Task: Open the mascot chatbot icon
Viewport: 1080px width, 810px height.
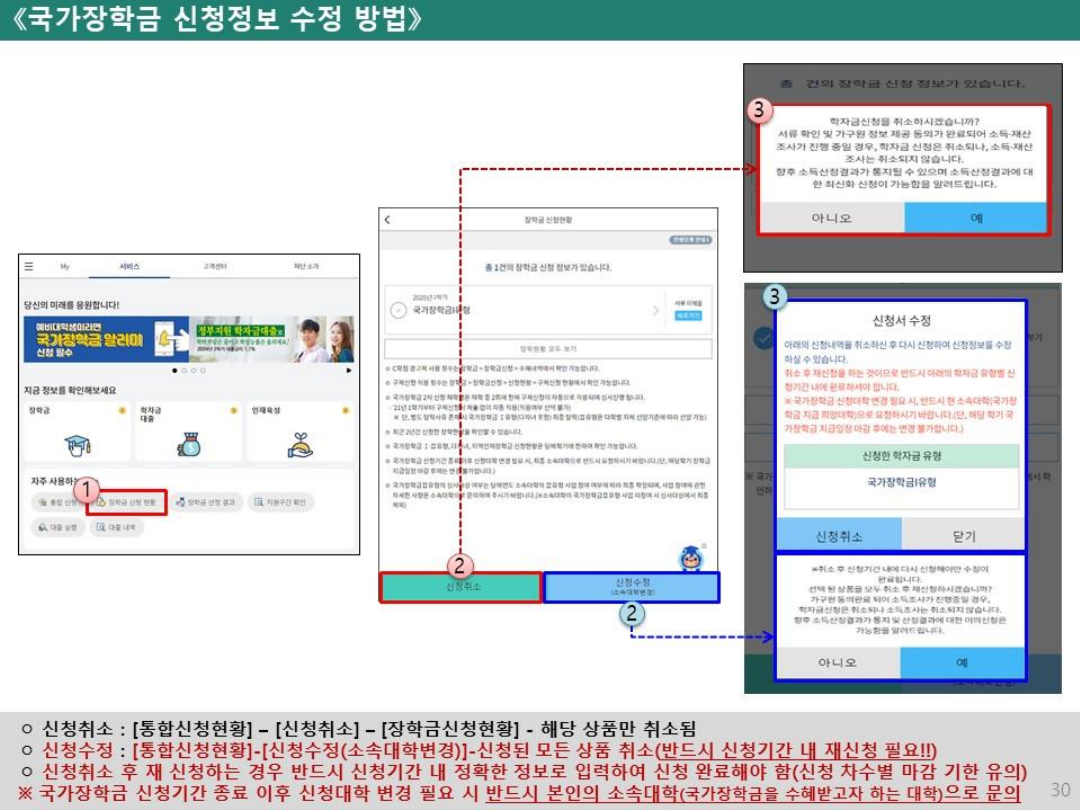Action: pyautogui.click(x=691, y=557)
